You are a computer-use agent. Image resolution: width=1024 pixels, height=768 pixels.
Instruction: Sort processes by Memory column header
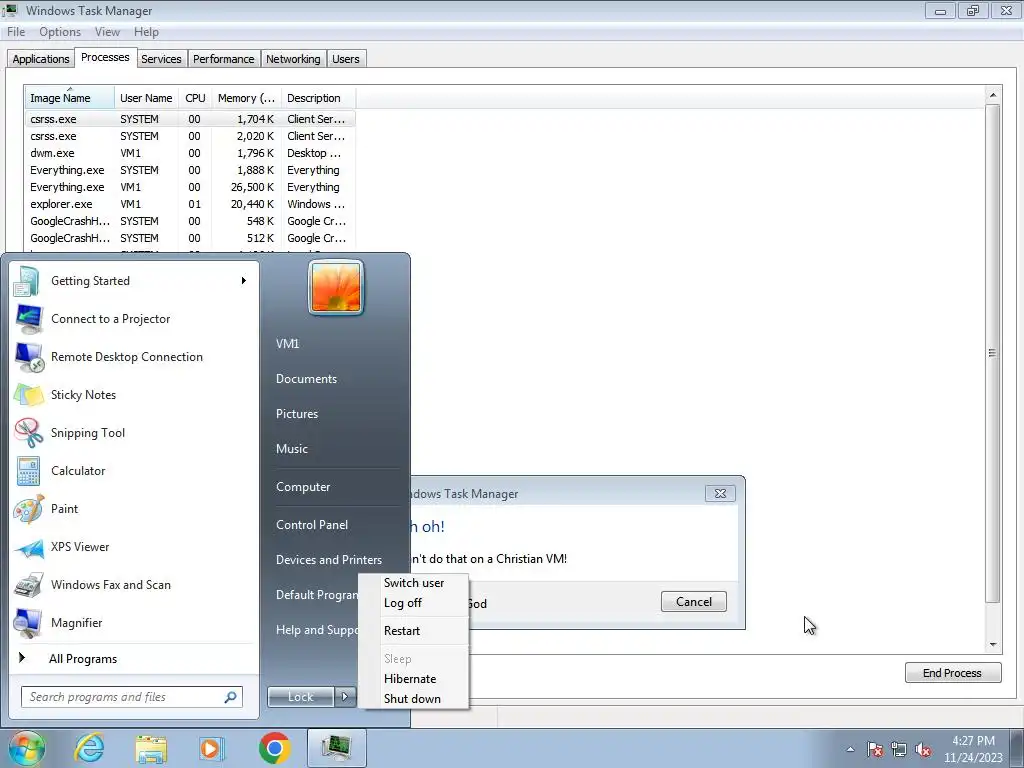coord(246,98)
